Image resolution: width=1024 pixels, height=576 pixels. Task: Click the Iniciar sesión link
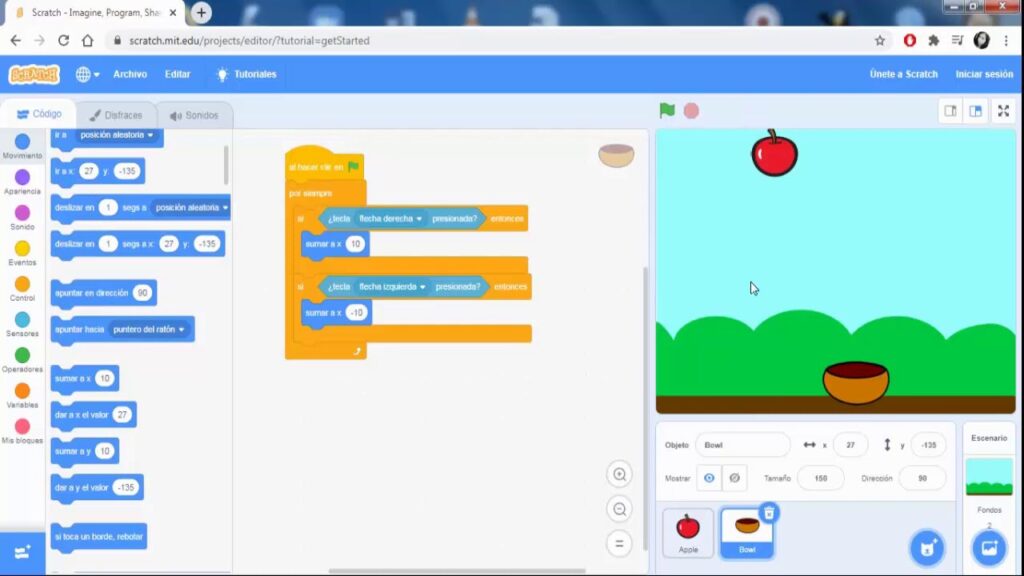pos(984,74)
